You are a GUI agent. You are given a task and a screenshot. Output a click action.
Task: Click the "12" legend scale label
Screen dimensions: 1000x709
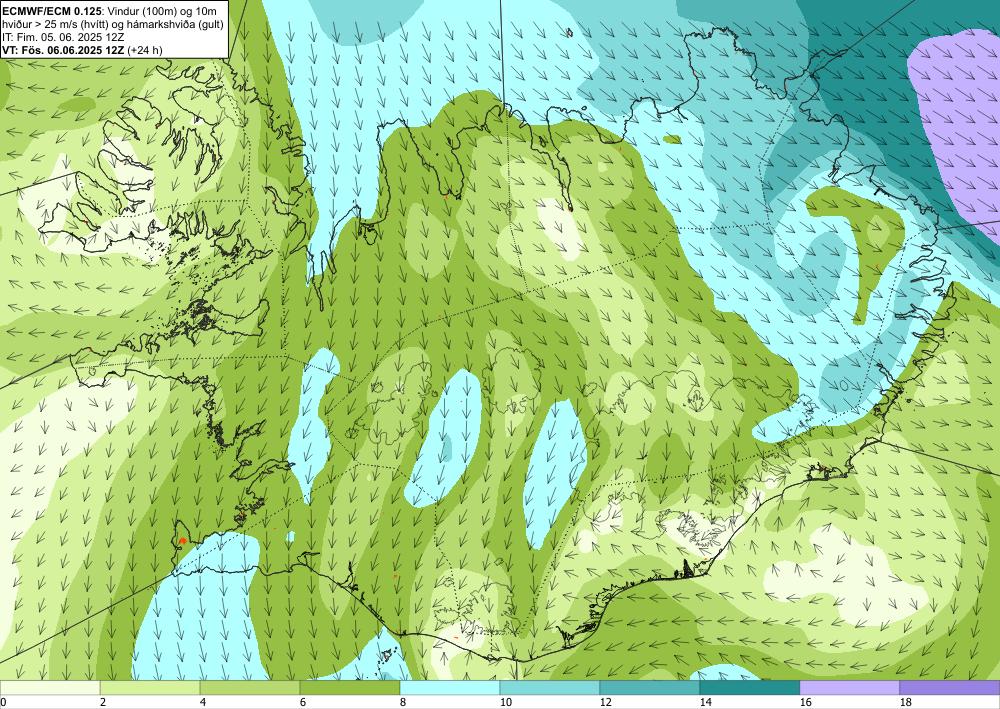click(605, 702)
